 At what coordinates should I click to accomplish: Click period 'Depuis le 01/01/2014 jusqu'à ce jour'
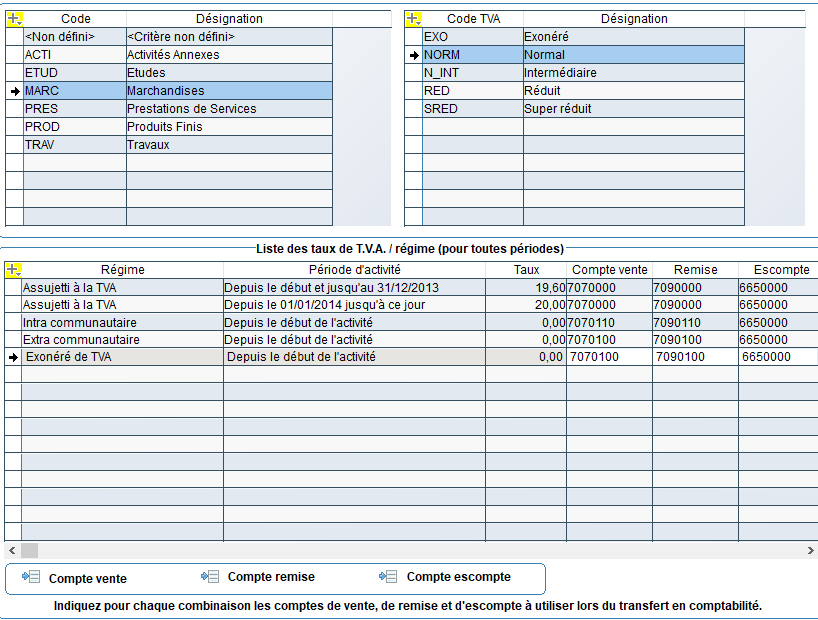pos(355,305)
